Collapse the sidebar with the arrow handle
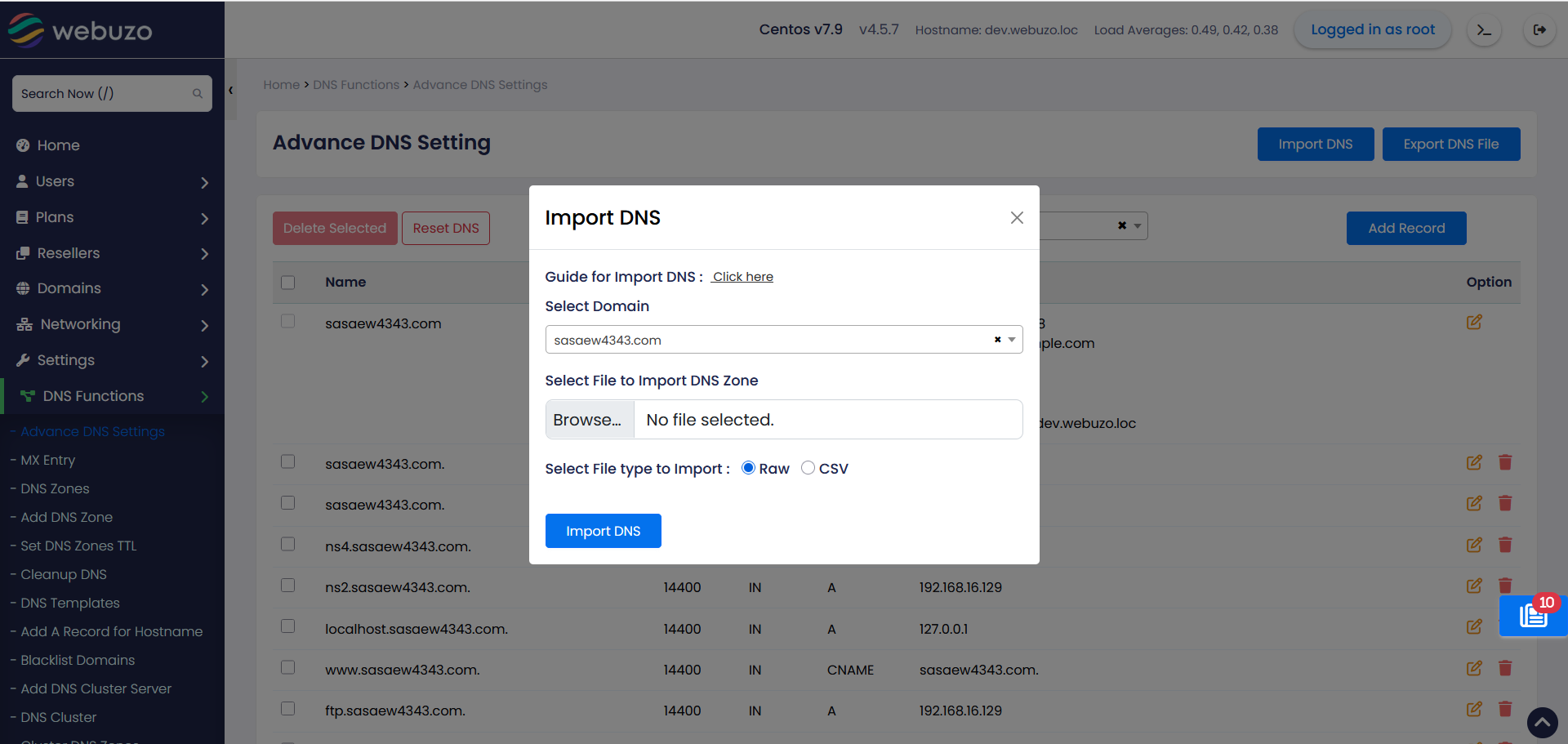The width and height of the screenshot is (1568, 744). (231, 91)
